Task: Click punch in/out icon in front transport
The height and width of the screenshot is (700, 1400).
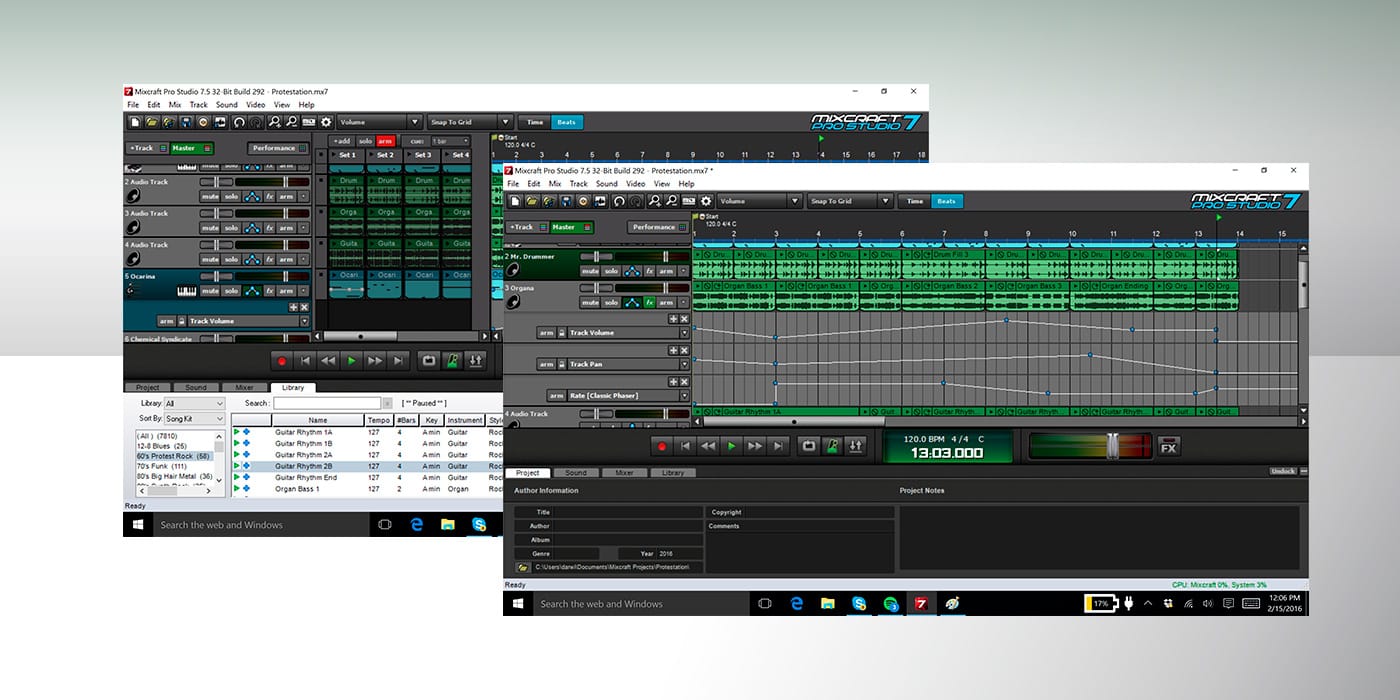Action: [x=855, y=446]
